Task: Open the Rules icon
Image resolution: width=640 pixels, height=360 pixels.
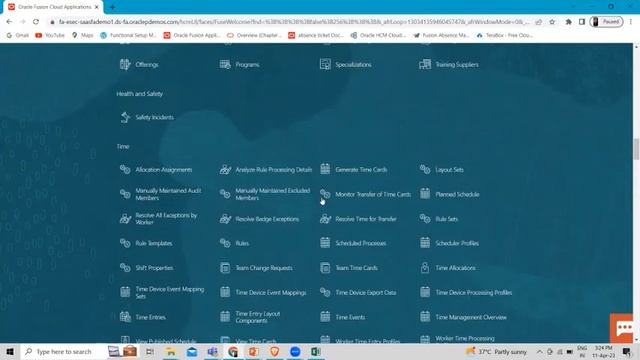Action: point(225,243)
